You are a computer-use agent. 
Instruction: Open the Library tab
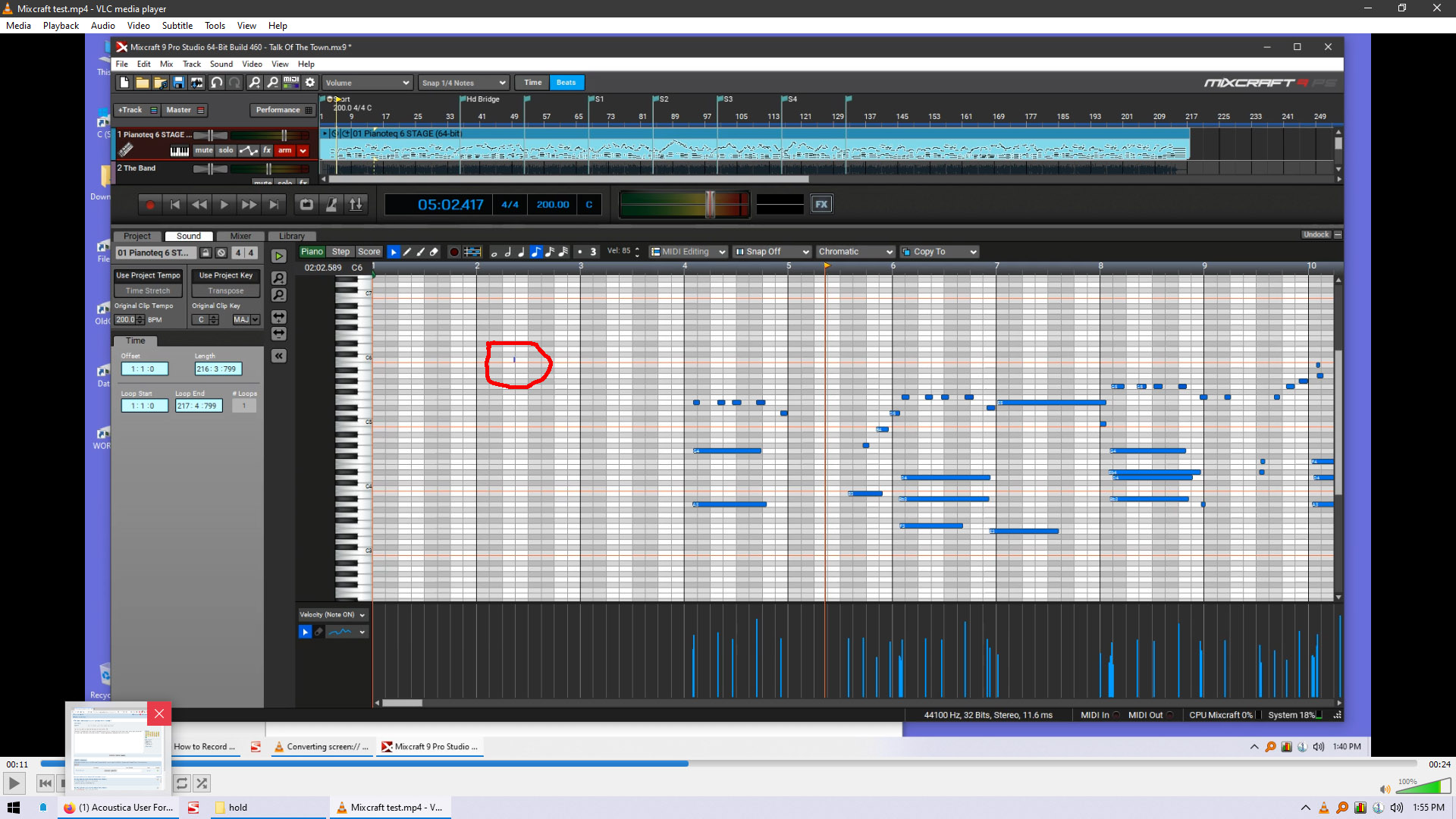(x=292, y=237)
